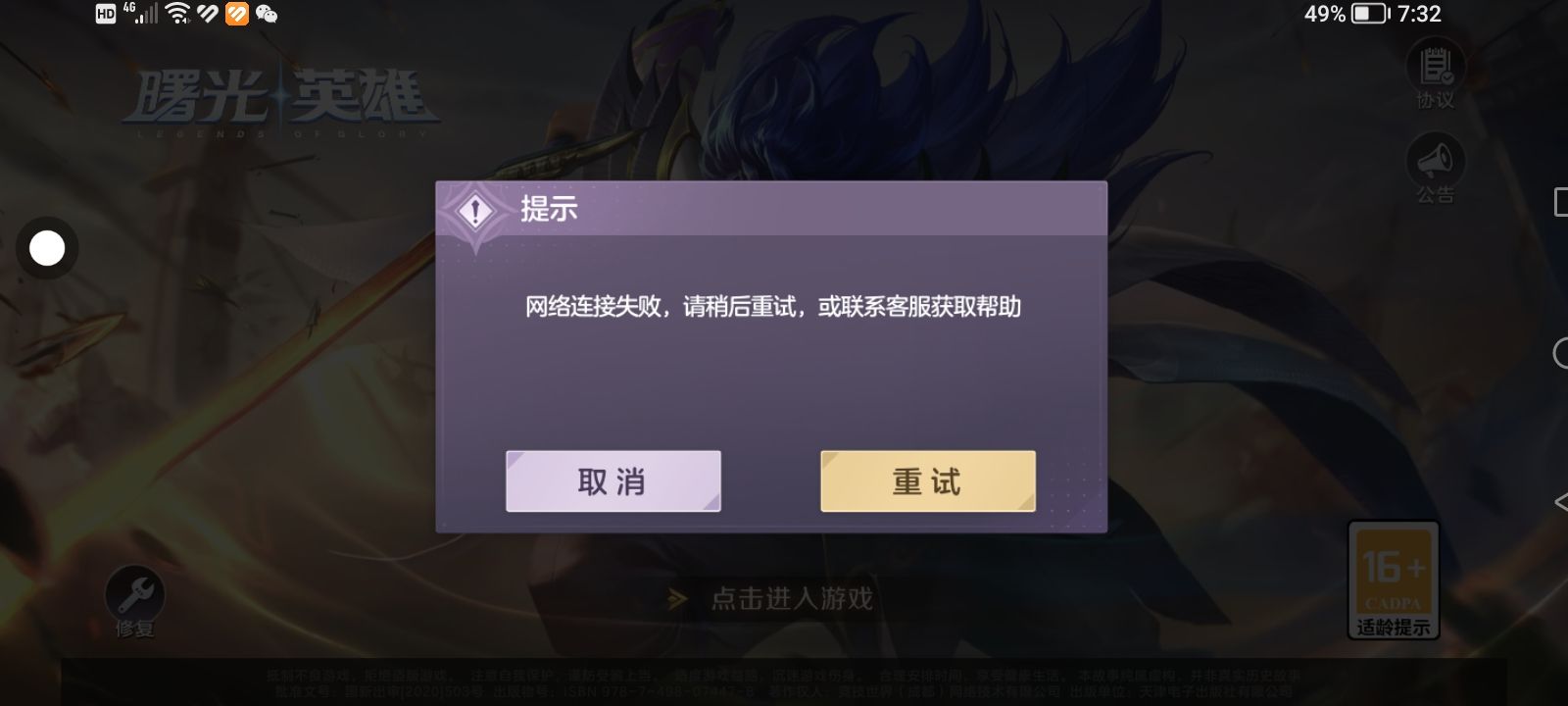Tap the system back triangle on the edge
The height and width of the screenshot is (706, 1568).
point(1561,502)
